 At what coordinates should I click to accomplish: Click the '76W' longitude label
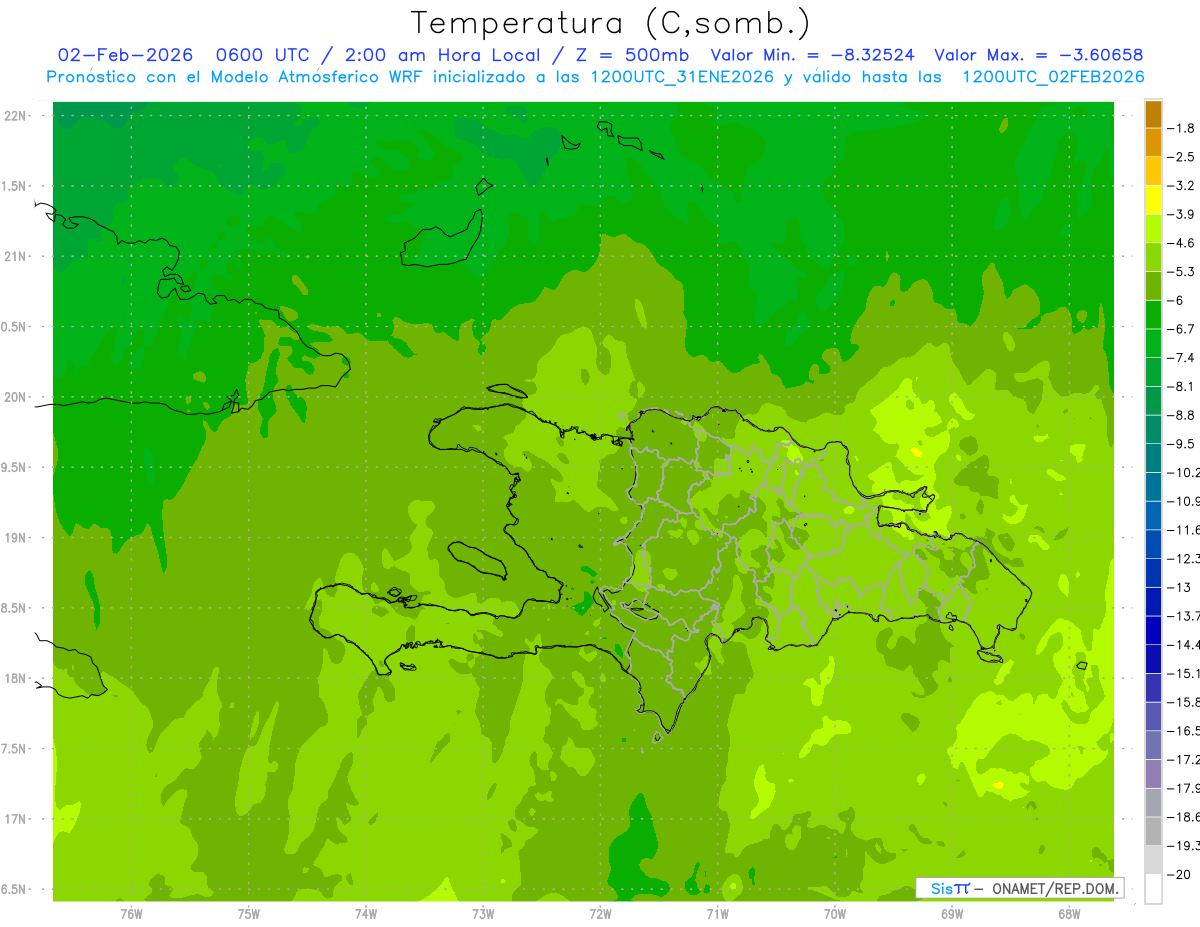point(131,914)
